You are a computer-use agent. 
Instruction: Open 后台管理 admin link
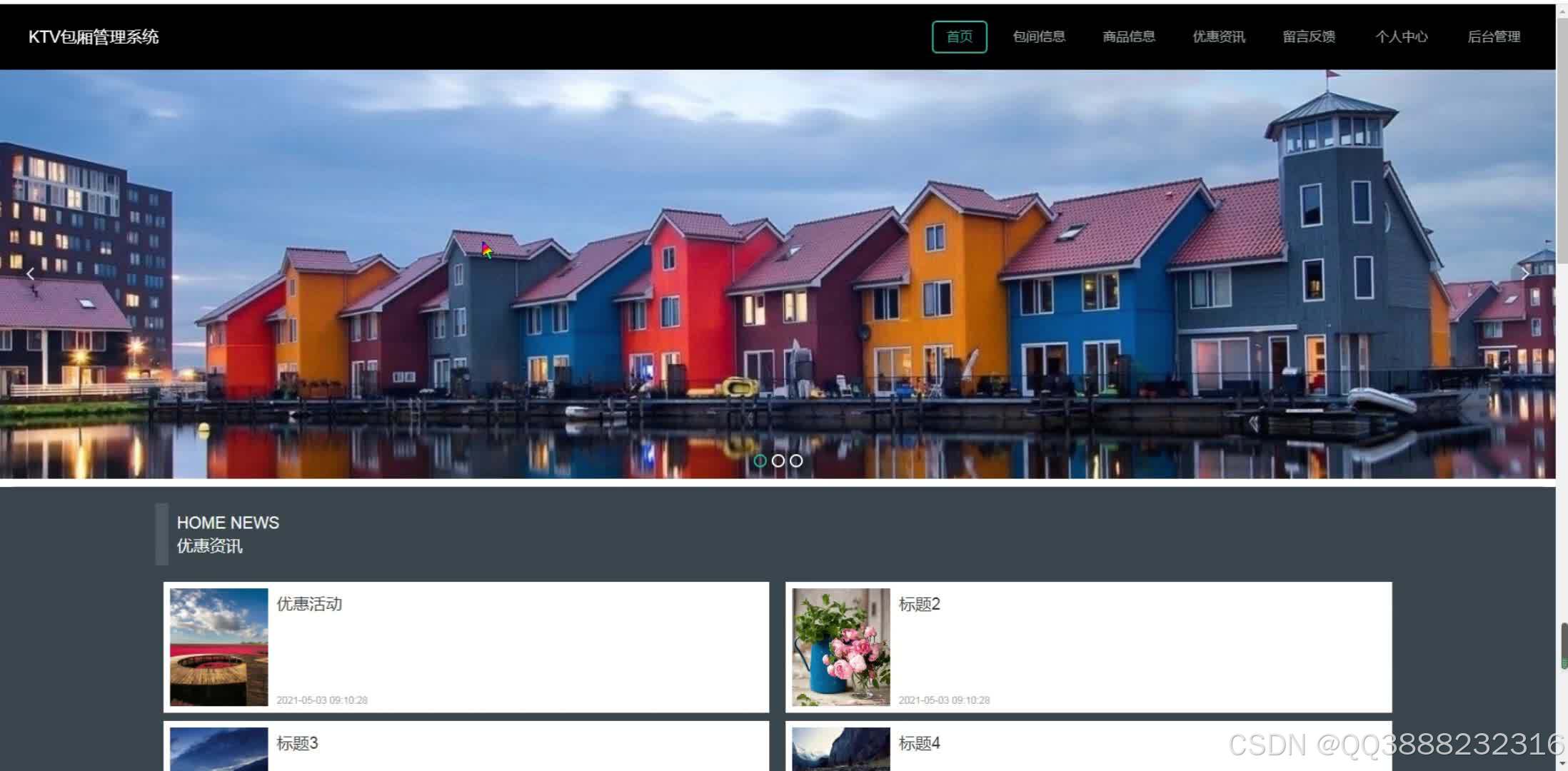(x=1494, y=37)
